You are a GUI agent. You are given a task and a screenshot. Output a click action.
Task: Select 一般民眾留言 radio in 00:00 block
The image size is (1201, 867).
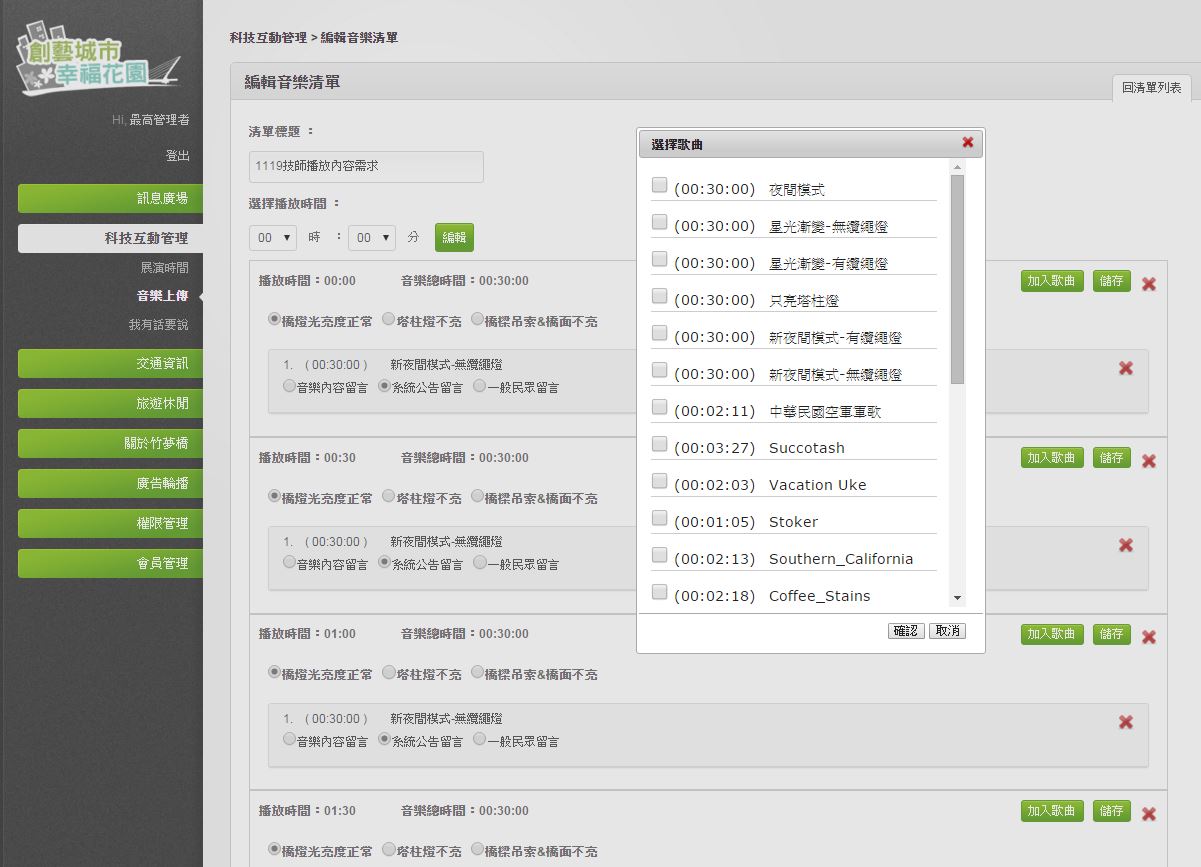point(480,386)
